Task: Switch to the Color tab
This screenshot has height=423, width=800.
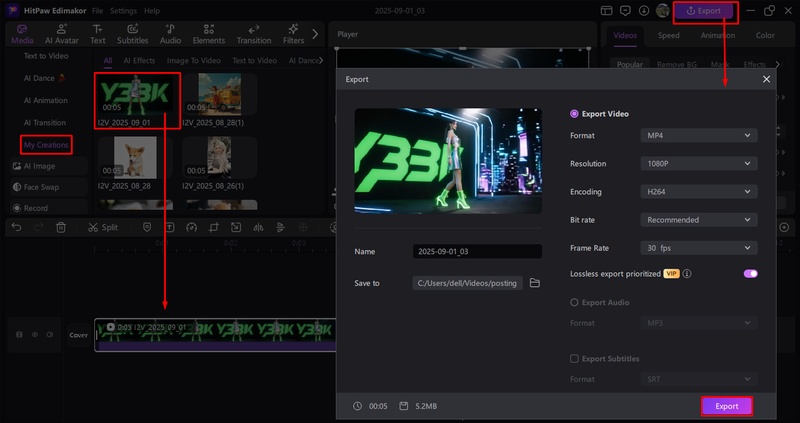Action: tap(765, 35)
